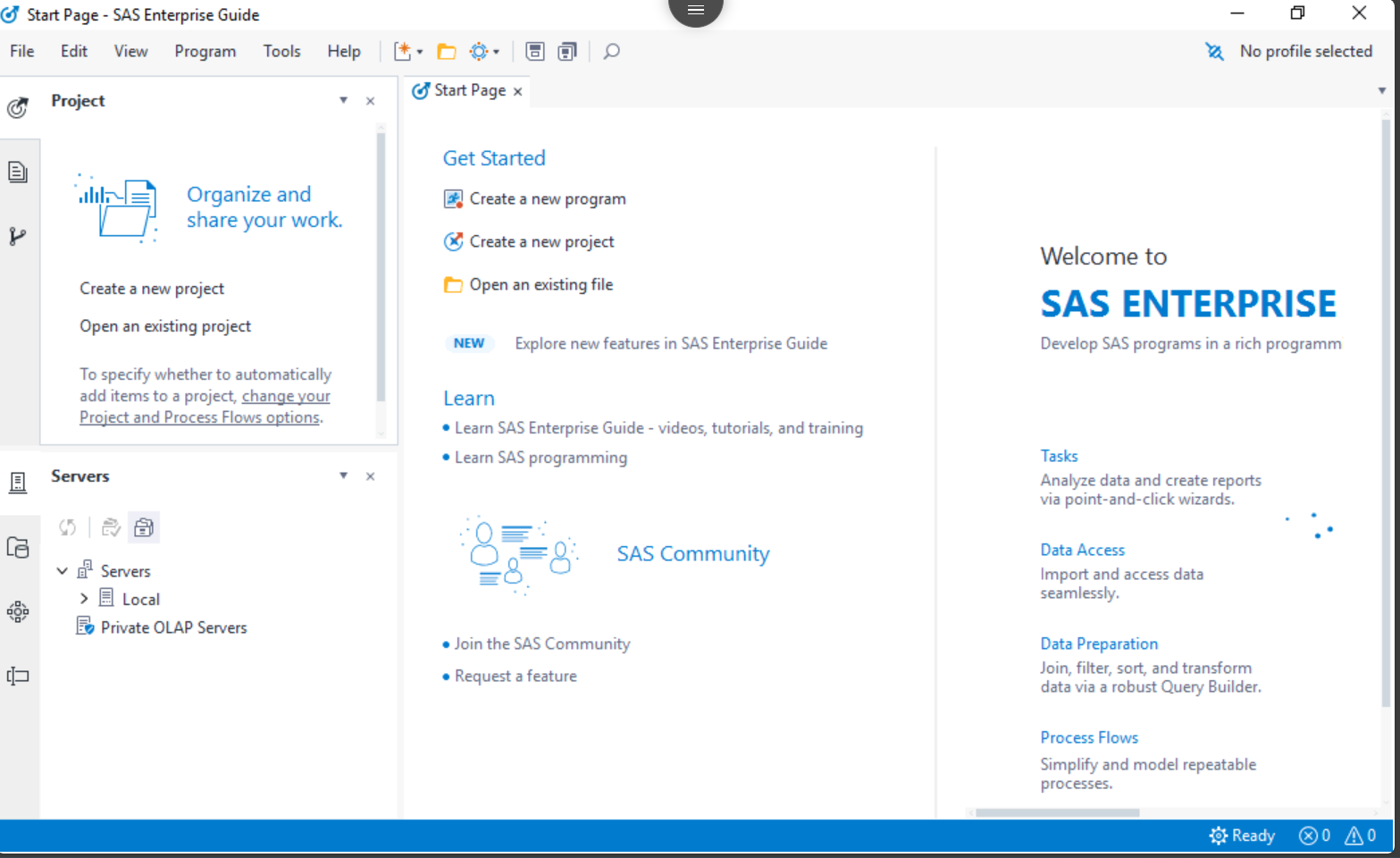The height and width of the screenshot is (858, 1400).
Task: Click 'Open an existing project' in Project pane
Action: pyautogui.click(x=165, y=326)
